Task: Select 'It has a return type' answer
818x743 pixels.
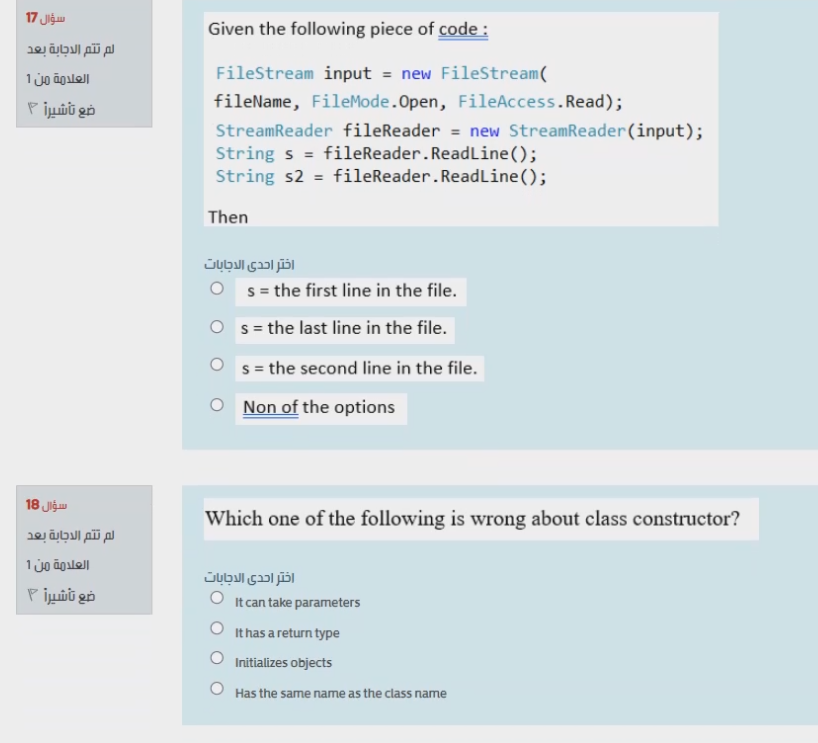Action: tap(216, 627)
